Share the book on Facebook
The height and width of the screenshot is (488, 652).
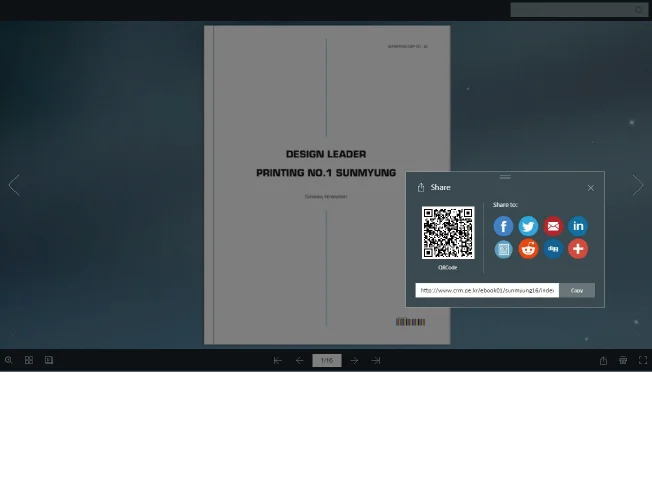pos(503,226)
